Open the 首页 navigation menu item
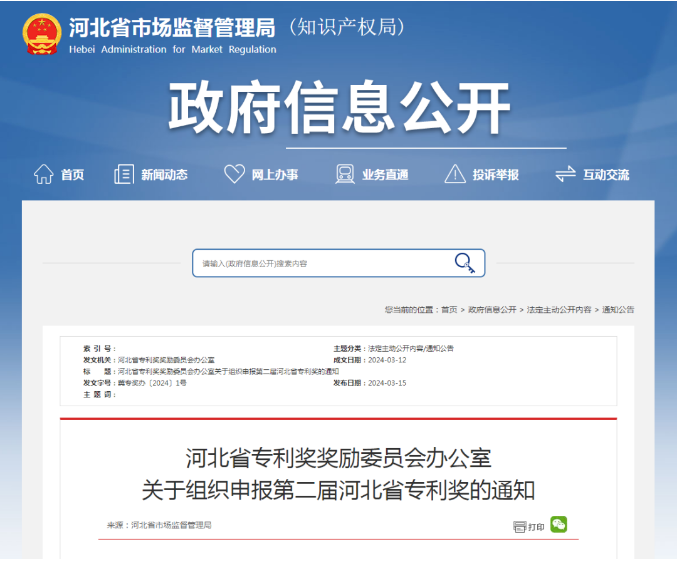This screenshot has height=561, width=677. tap(72, 175)
